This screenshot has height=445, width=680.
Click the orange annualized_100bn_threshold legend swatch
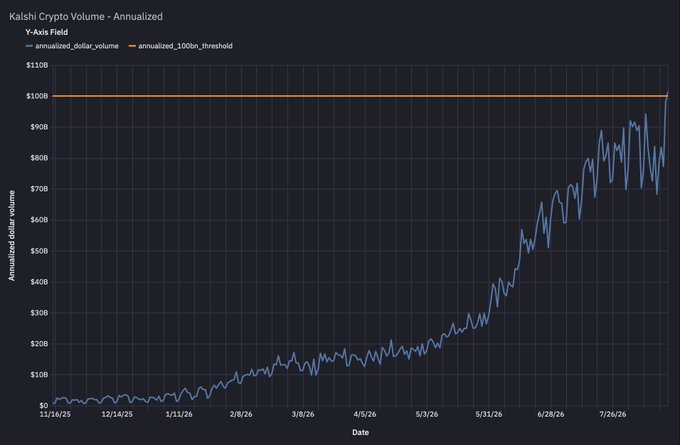(132, 46)
